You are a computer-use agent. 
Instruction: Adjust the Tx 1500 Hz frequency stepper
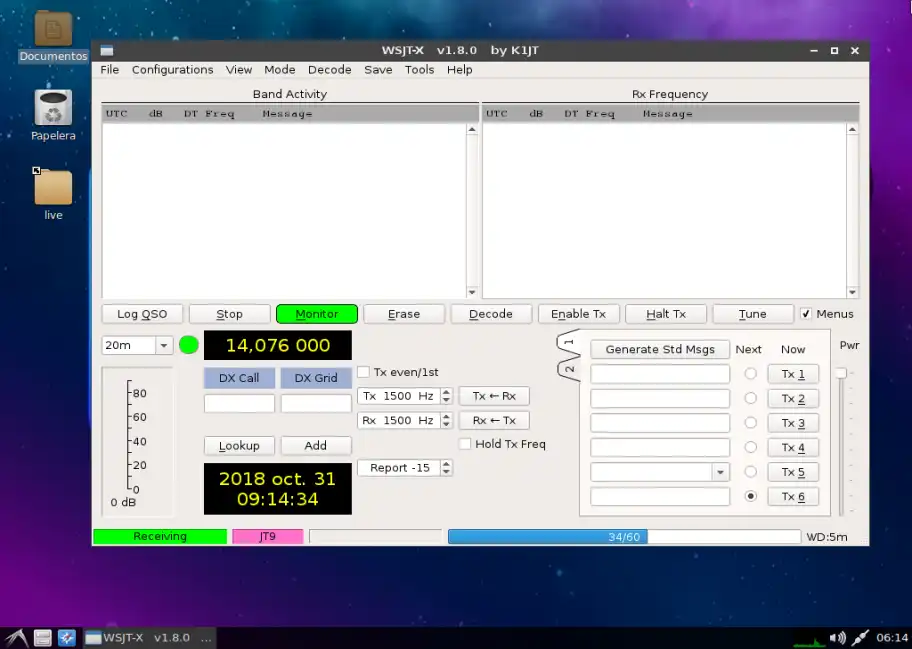pyautogui.click(x=446, y=396)
